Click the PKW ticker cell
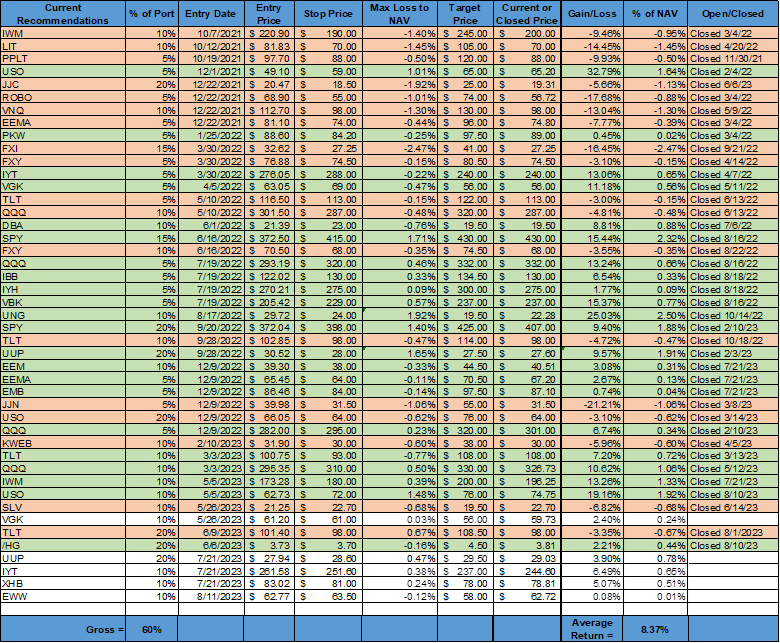Screen dimensions: 780x643 (63, 136)
